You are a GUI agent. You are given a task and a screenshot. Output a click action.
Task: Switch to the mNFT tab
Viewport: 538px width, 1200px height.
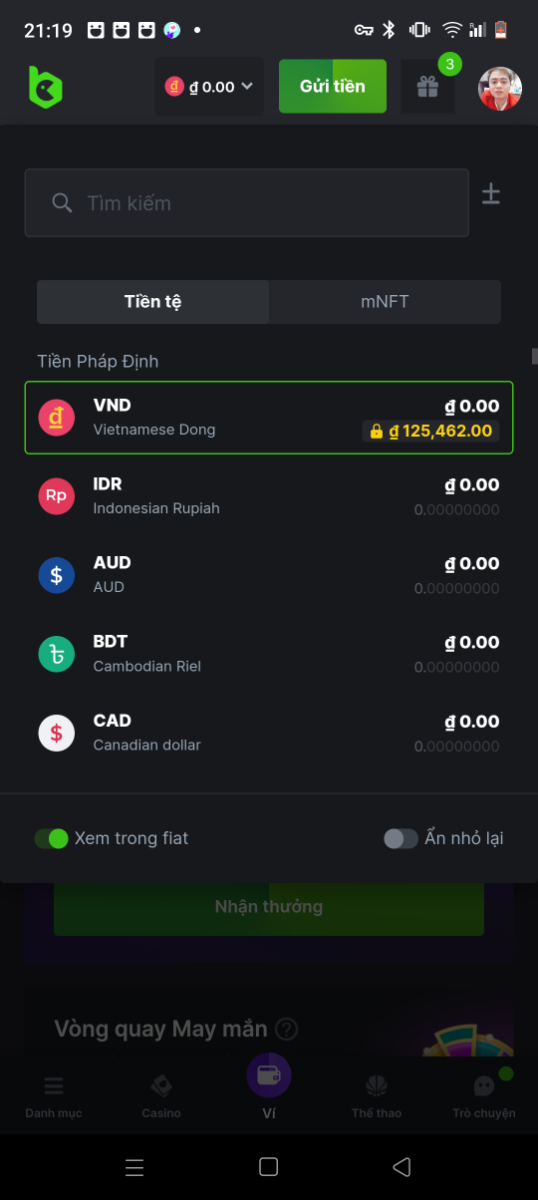tap(385, 302)
